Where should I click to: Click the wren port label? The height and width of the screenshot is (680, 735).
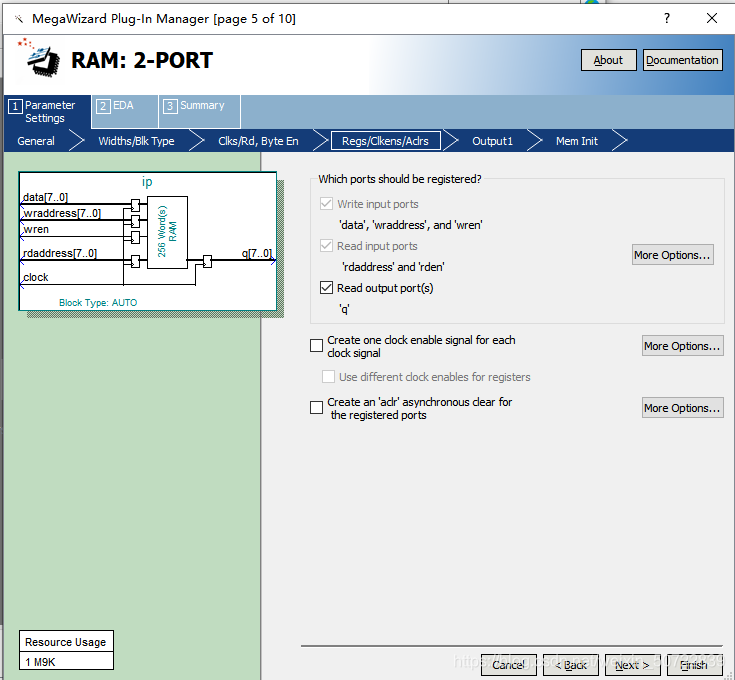click(x=36, y=229)
